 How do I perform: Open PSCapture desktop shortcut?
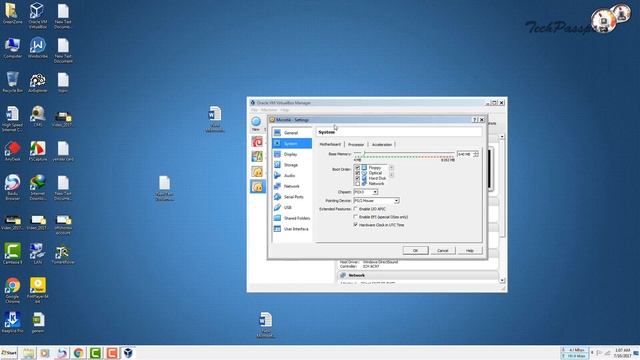coord(38,151)
